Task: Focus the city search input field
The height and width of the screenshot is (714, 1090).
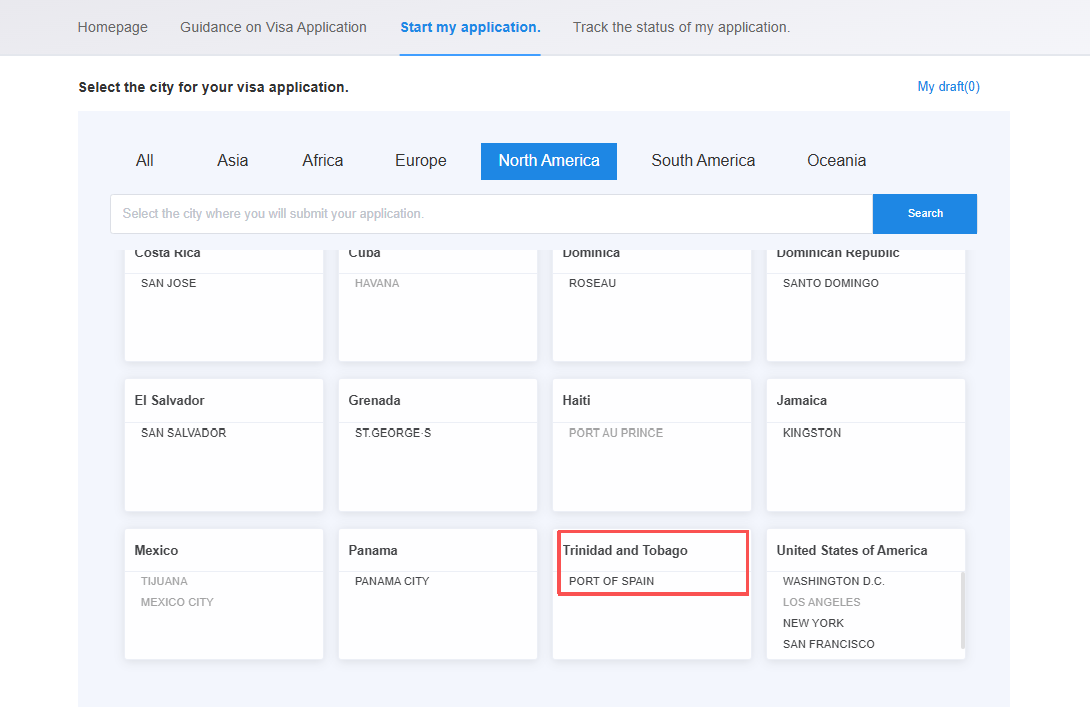Action: (491, 213)
